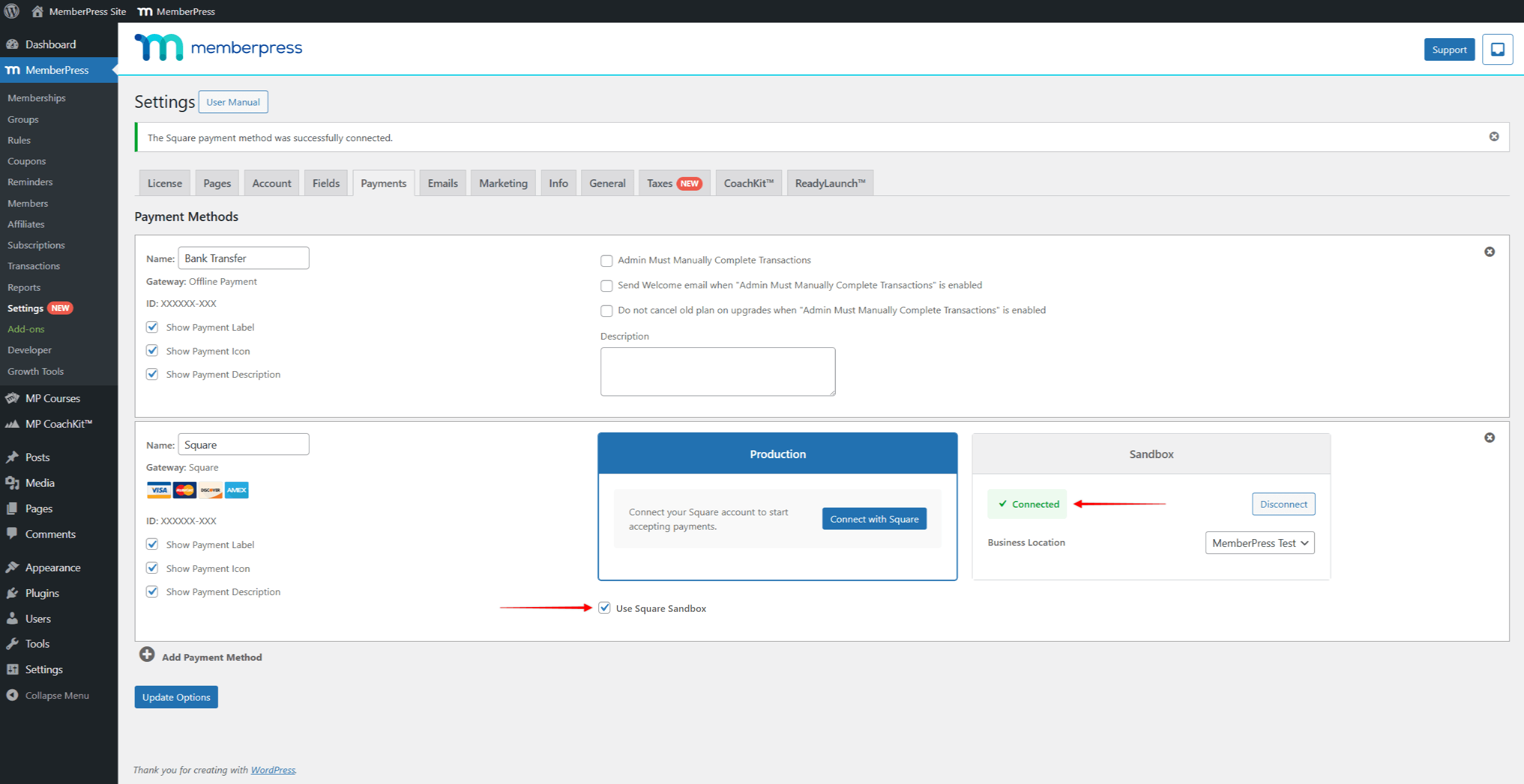The width and height of the screenshot is (1524, 784).
Task: Switch to the Sandbox panel header
Action: 1150,454
